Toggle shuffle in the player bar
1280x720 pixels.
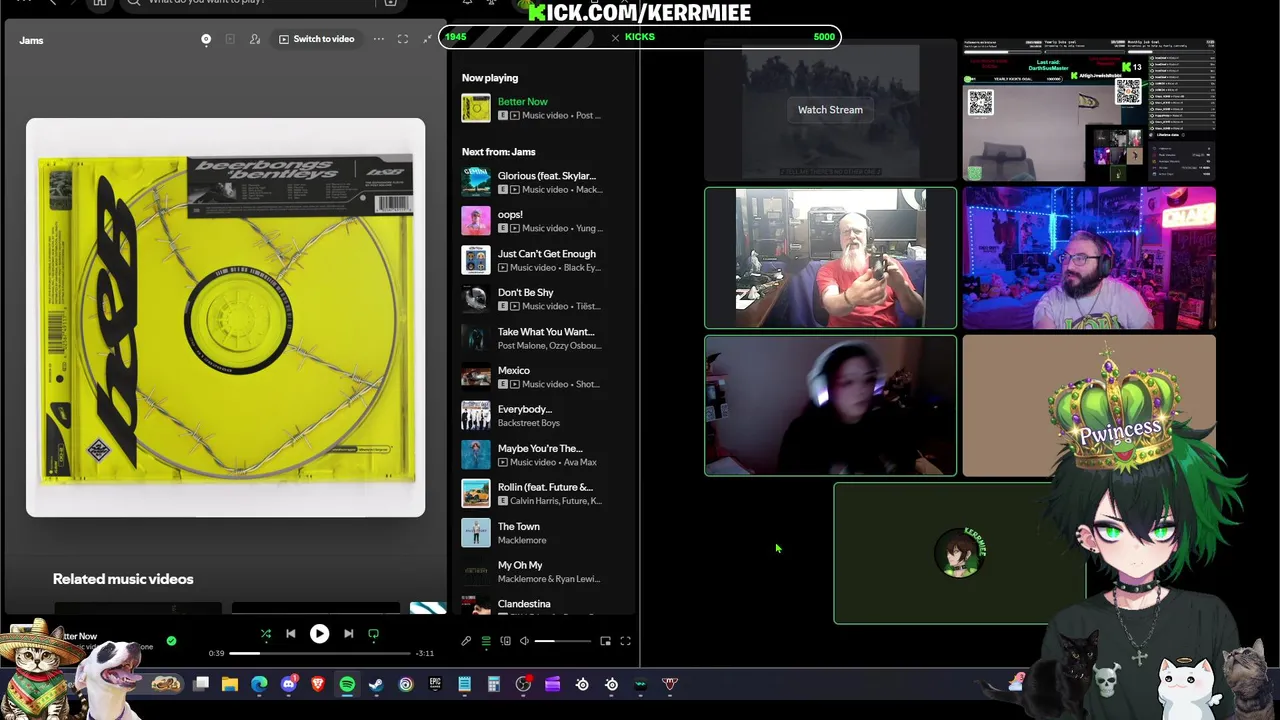pos(266,633)
